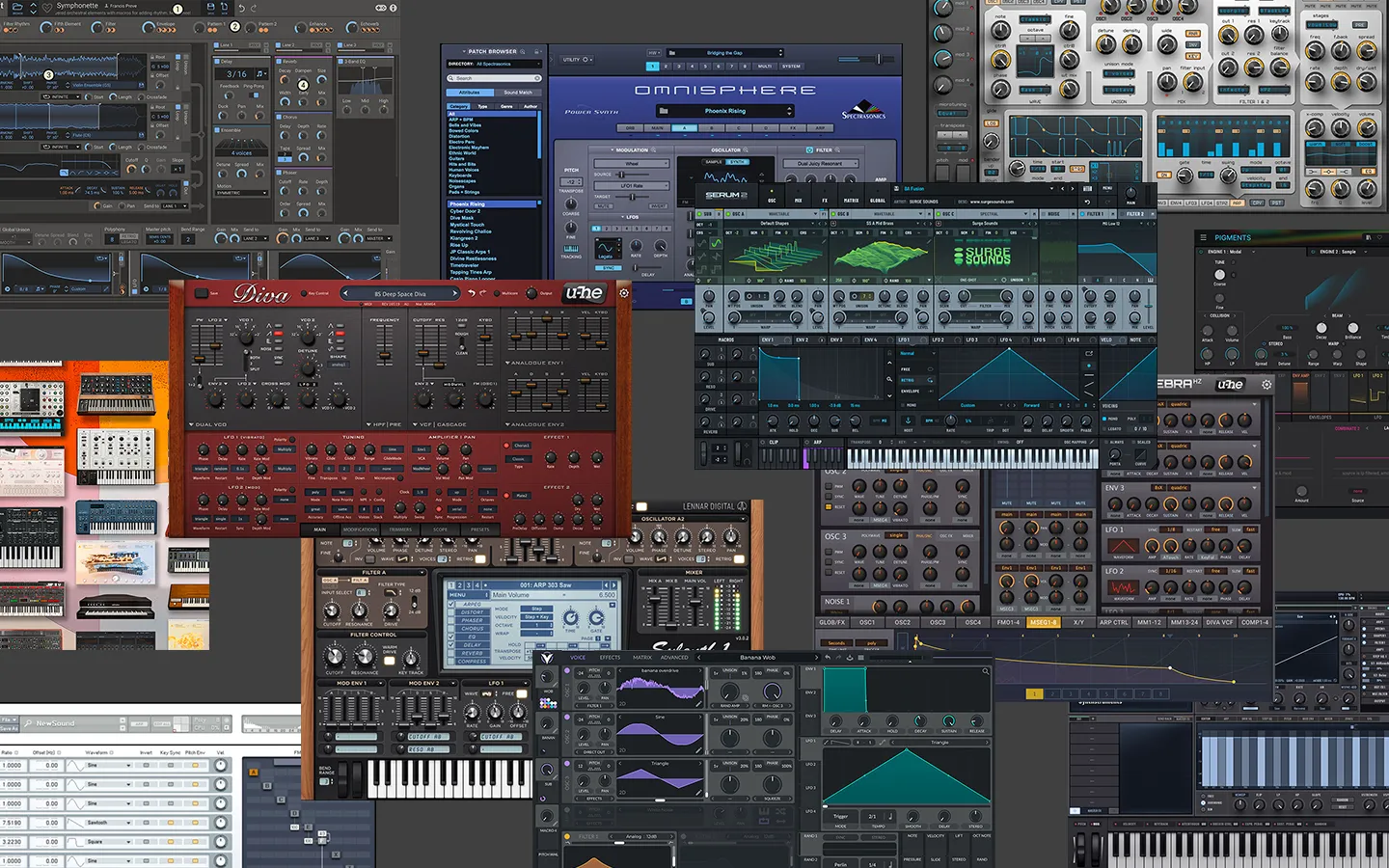Click the u-he logo in Diva
Image resolution: width=1389 pixels, height=868 pixels.
point(585,293)
